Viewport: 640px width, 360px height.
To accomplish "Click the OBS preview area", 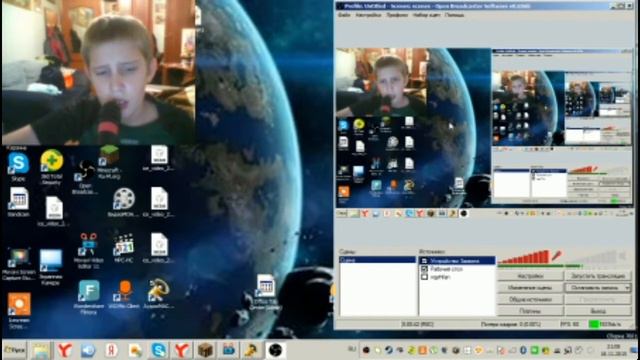I will click(x=484, y=128).
